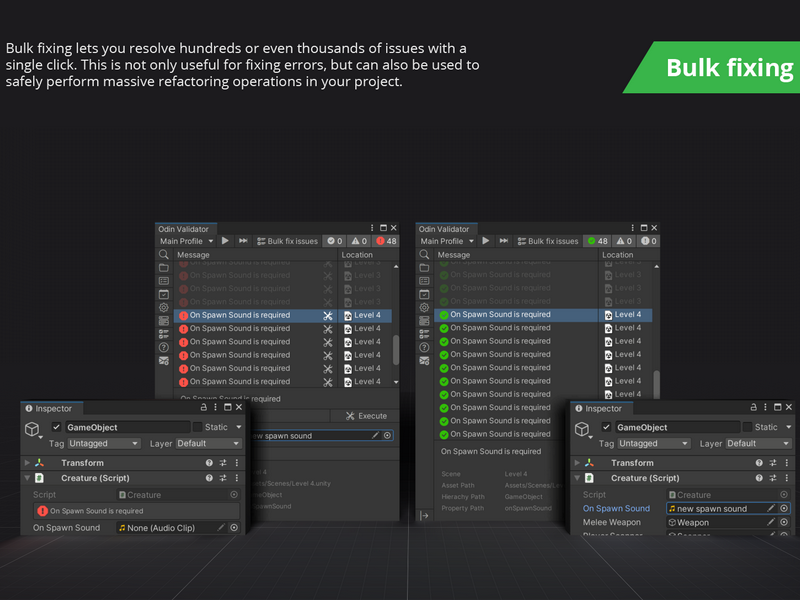Click lock icon on left Inspector panel
800x600 pixels.
(204, 407)
